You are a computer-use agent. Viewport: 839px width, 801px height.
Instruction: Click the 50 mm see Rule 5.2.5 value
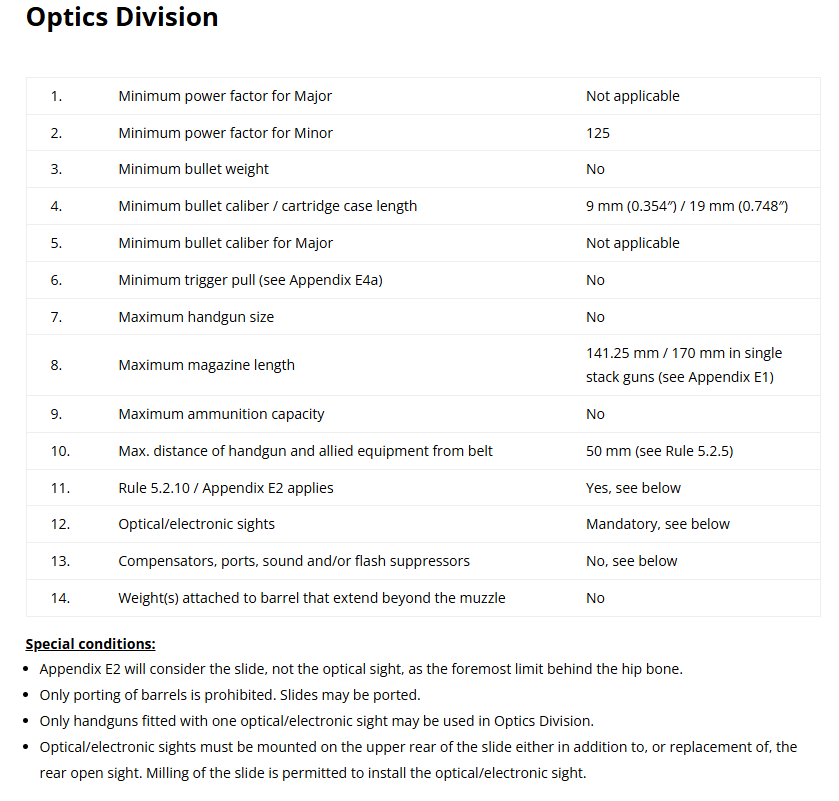(659, 451)
